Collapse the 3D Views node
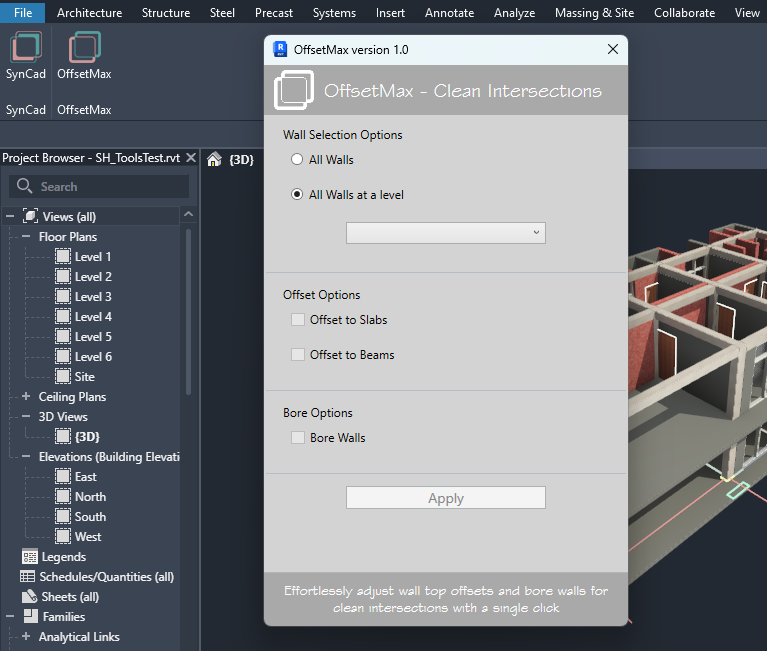Viewport: 767px width, 651px height. point(26,416)
